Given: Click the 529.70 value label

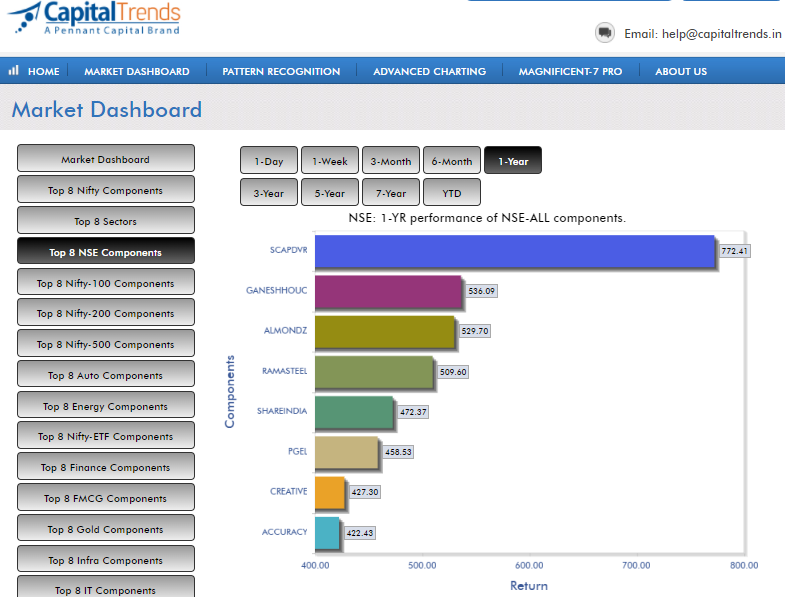Looking at the screenshot, I should pyautogui.click(x=475, y=331).
